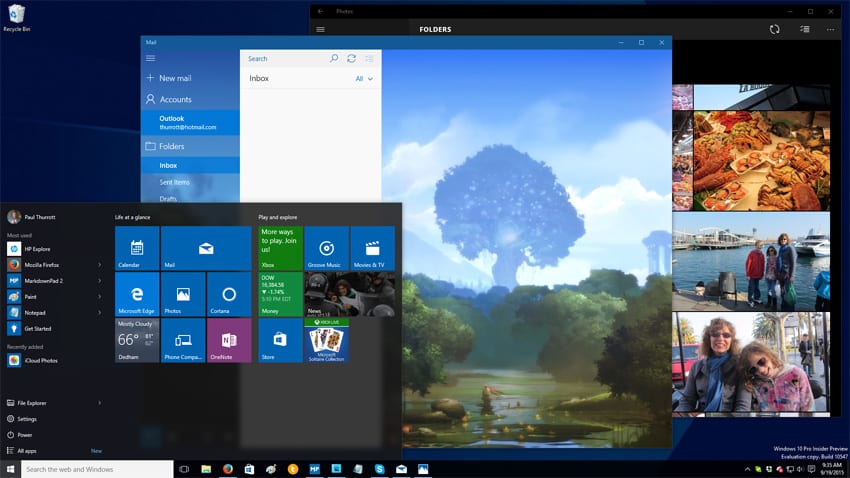Open the All filter dropdown in Inbox
Viewport: 850px width, 478px height.
(x=364, y=79)
